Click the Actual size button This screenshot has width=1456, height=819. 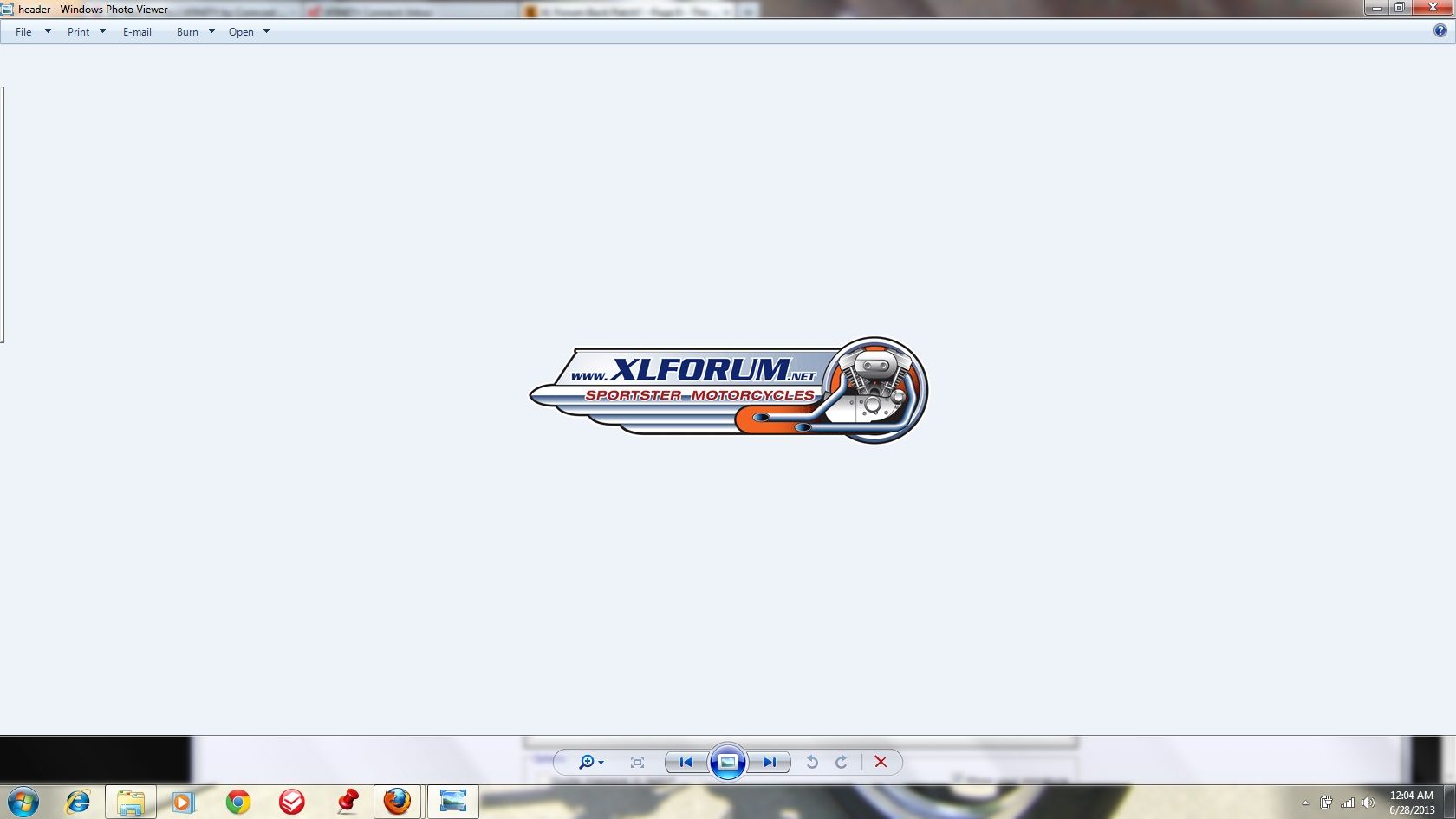pos(637,762)
